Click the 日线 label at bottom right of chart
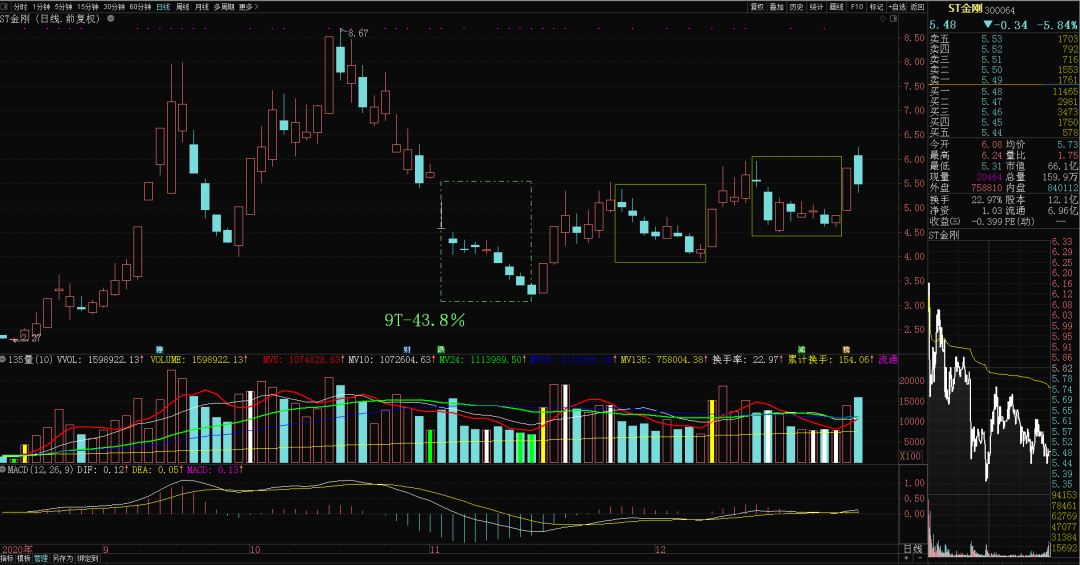Image resolution: width=1080 pixels, height=565 pixels. pos(913,548)
